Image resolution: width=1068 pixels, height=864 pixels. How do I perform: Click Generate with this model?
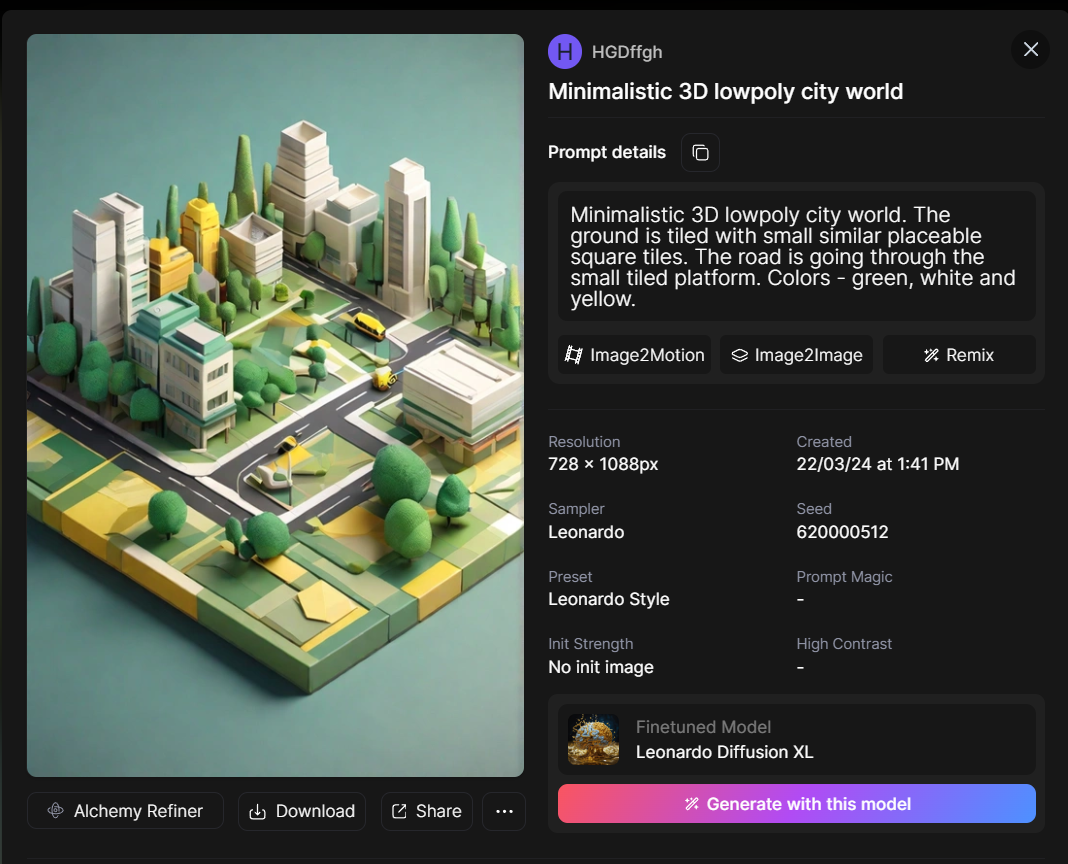pyautogui.click(x=796, y=804)
